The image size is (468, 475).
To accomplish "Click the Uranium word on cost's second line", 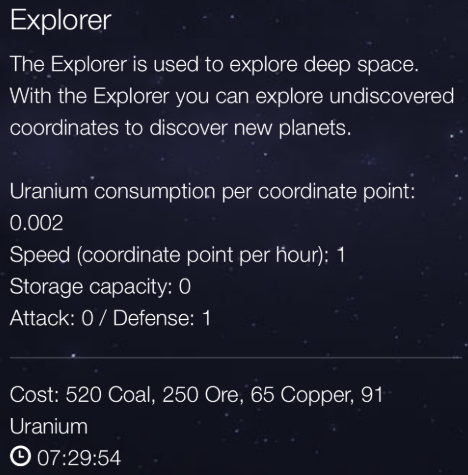I will pyautogui.click(x=49, y=427).
